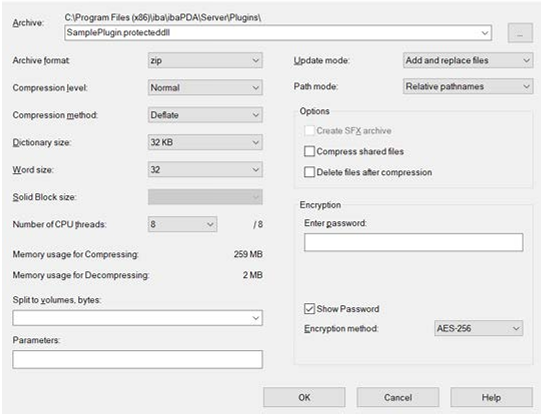The width and height of the screenshot is (543, 416).
Task: Click the browse '...' button next to archive path
Action: tap(520, 33)
